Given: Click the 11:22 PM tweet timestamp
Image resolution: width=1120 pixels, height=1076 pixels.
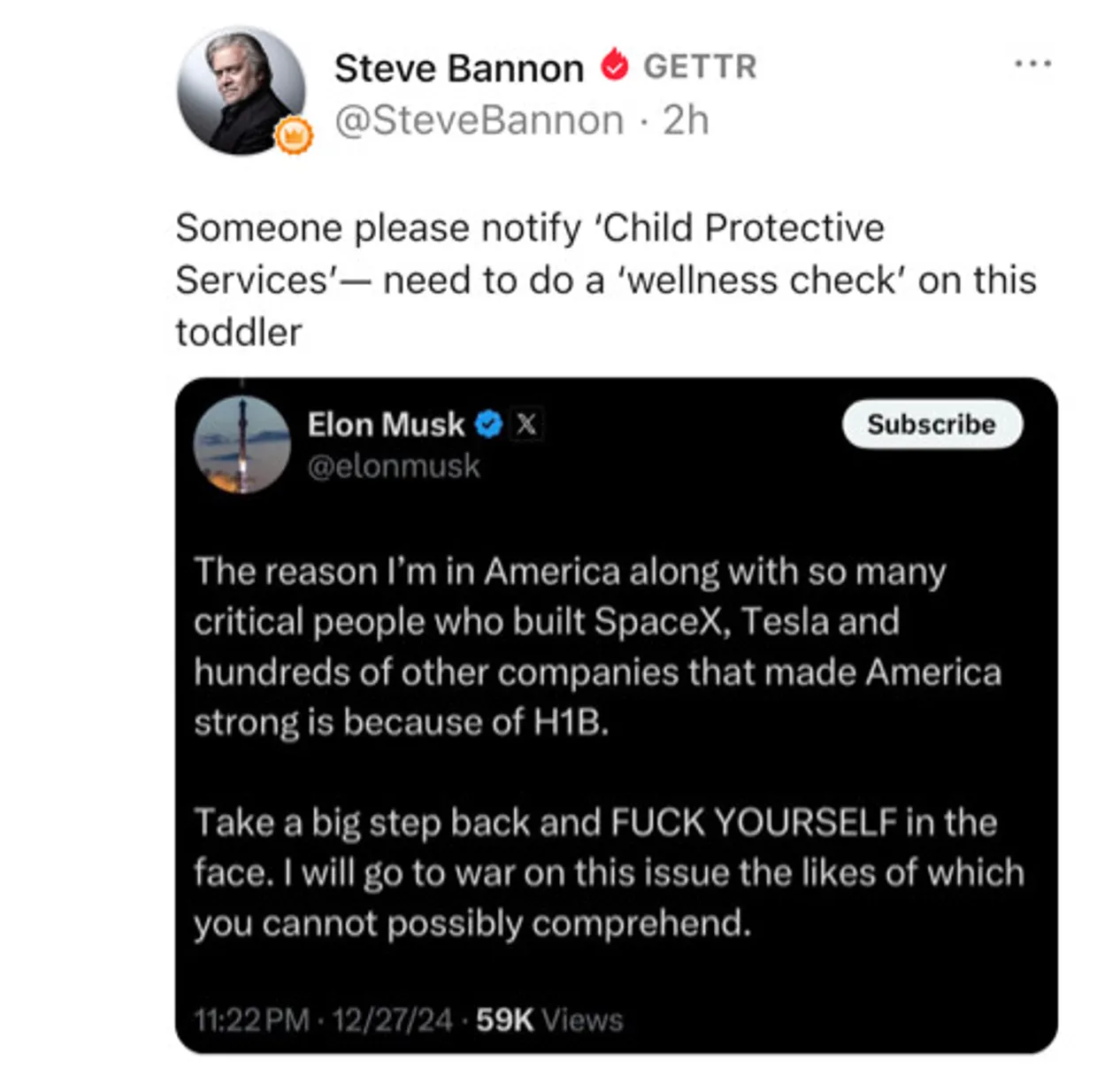Looking at the screenshot, I should coord(252,1020).
